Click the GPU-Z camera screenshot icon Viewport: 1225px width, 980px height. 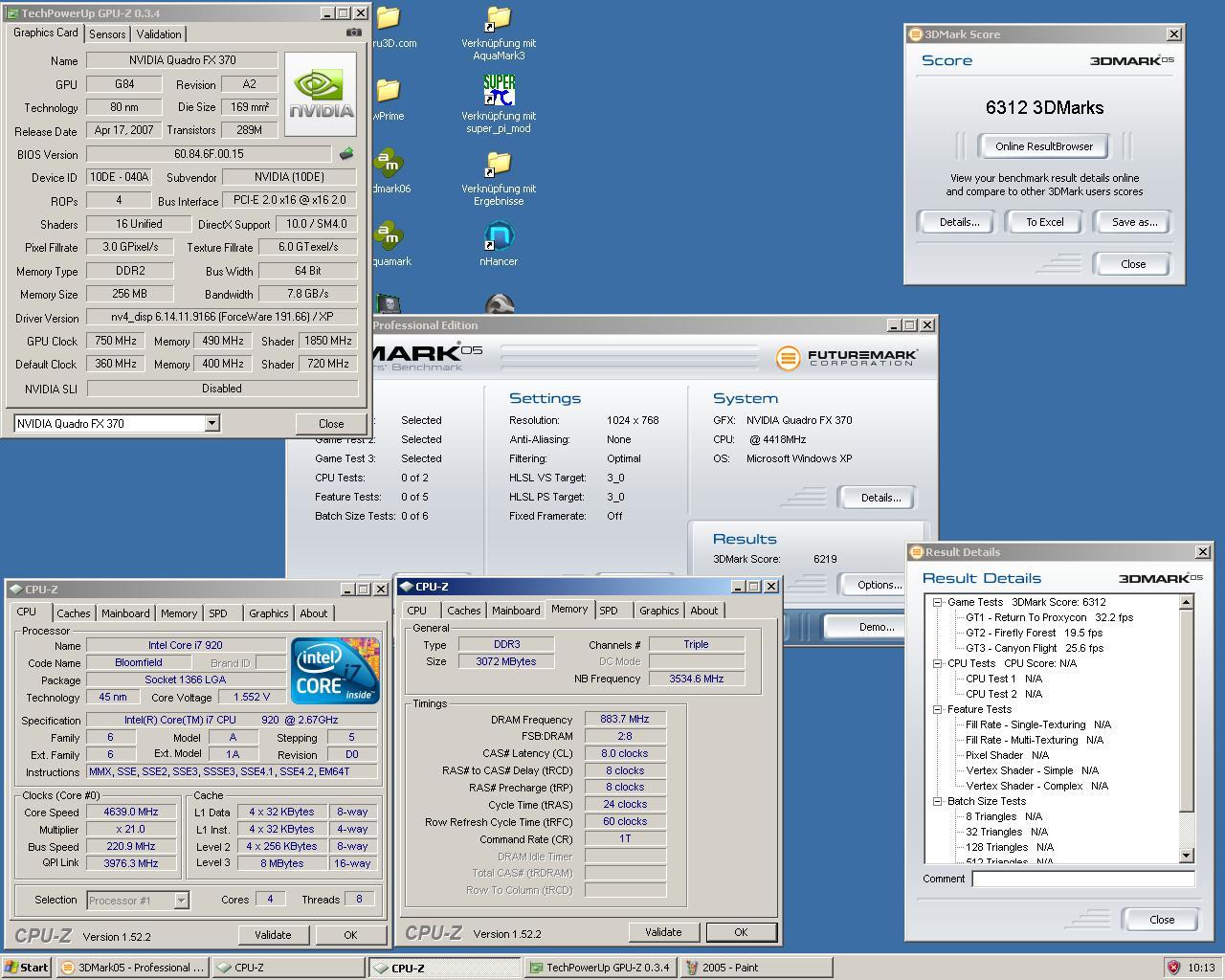click(x=354, y=32)
